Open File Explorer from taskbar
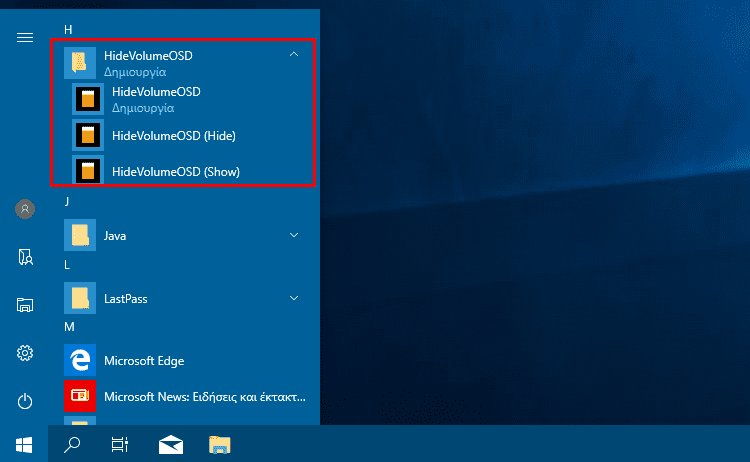This screenshot has height=462, width=750. (220, 445)
